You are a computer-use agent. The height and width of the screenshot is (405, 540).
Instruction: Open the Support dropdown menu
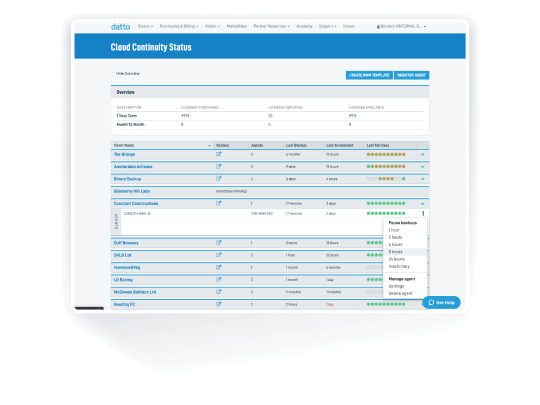[x=328, y=26]
